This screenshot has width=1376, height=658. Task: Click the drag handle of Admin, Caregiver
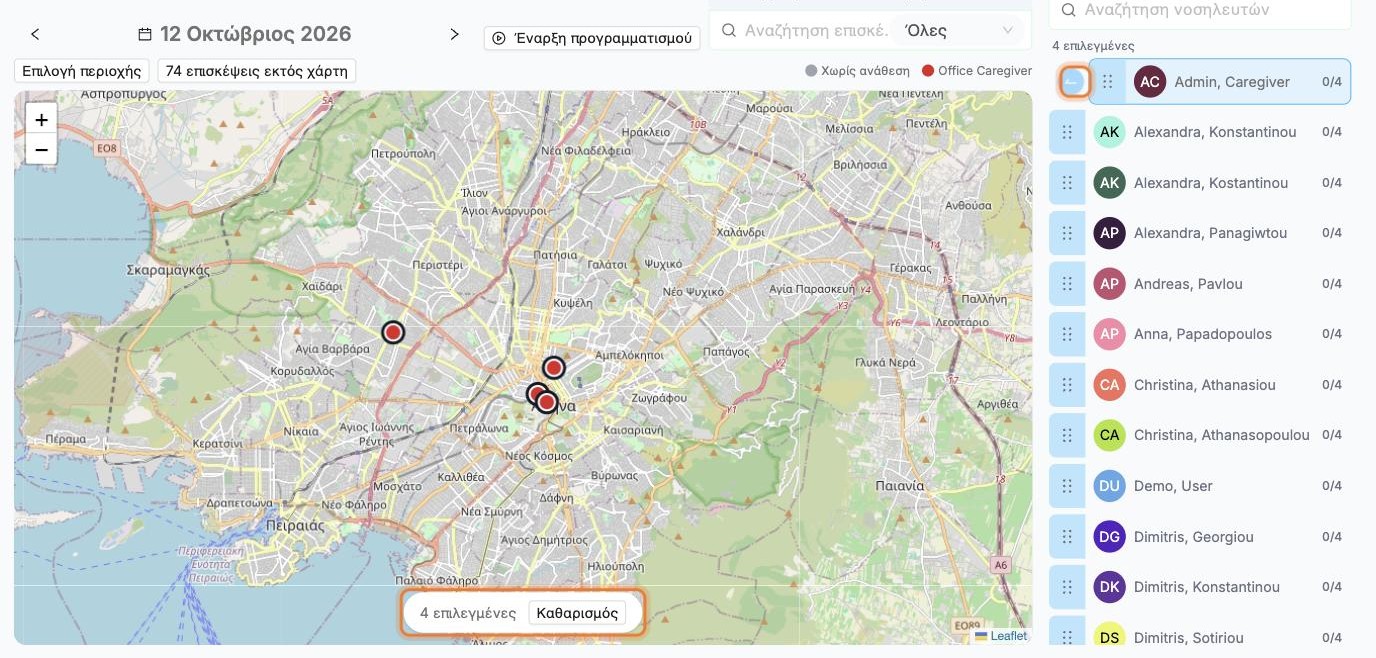pyautogui.click(x=1107, y=81)
